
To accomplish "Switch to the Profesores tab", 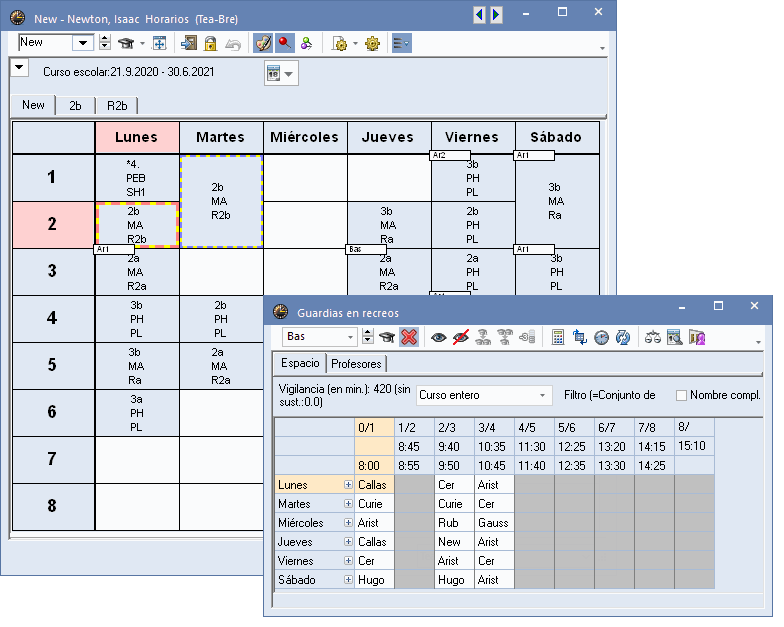I will (x=356, y=364).
